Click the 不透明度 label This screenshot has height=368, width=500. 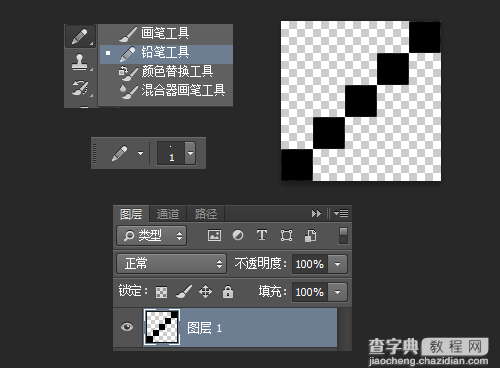point(260,264)
